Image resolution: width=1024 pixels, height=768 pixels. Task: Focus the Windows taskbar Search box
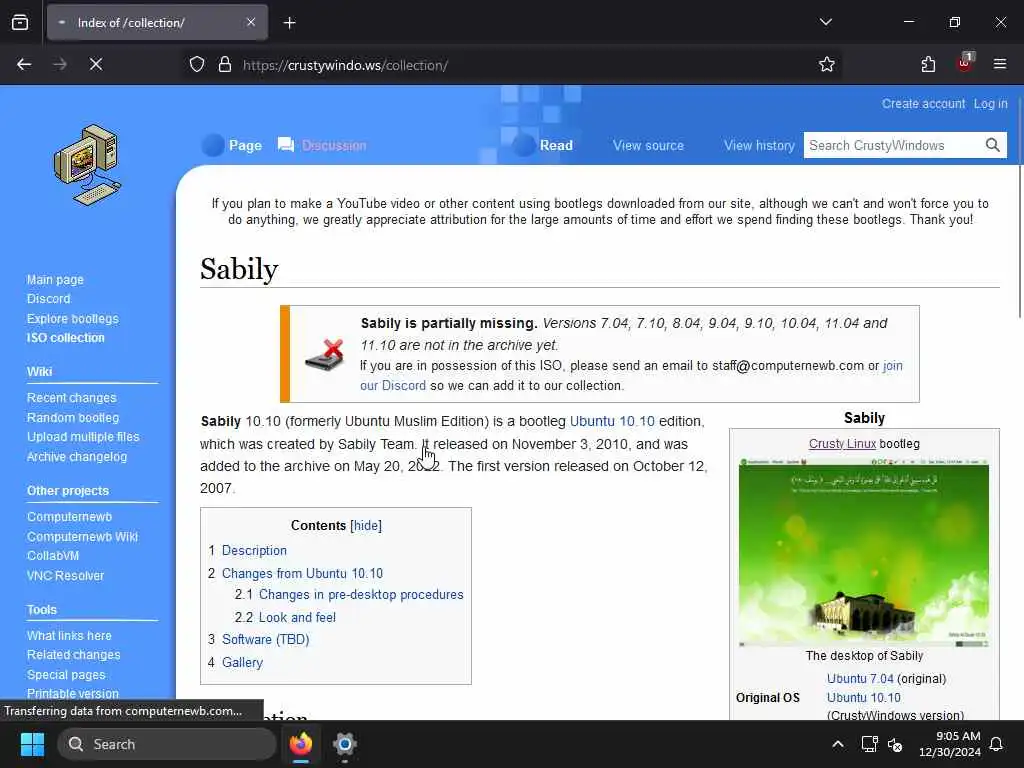pos(167,744)
